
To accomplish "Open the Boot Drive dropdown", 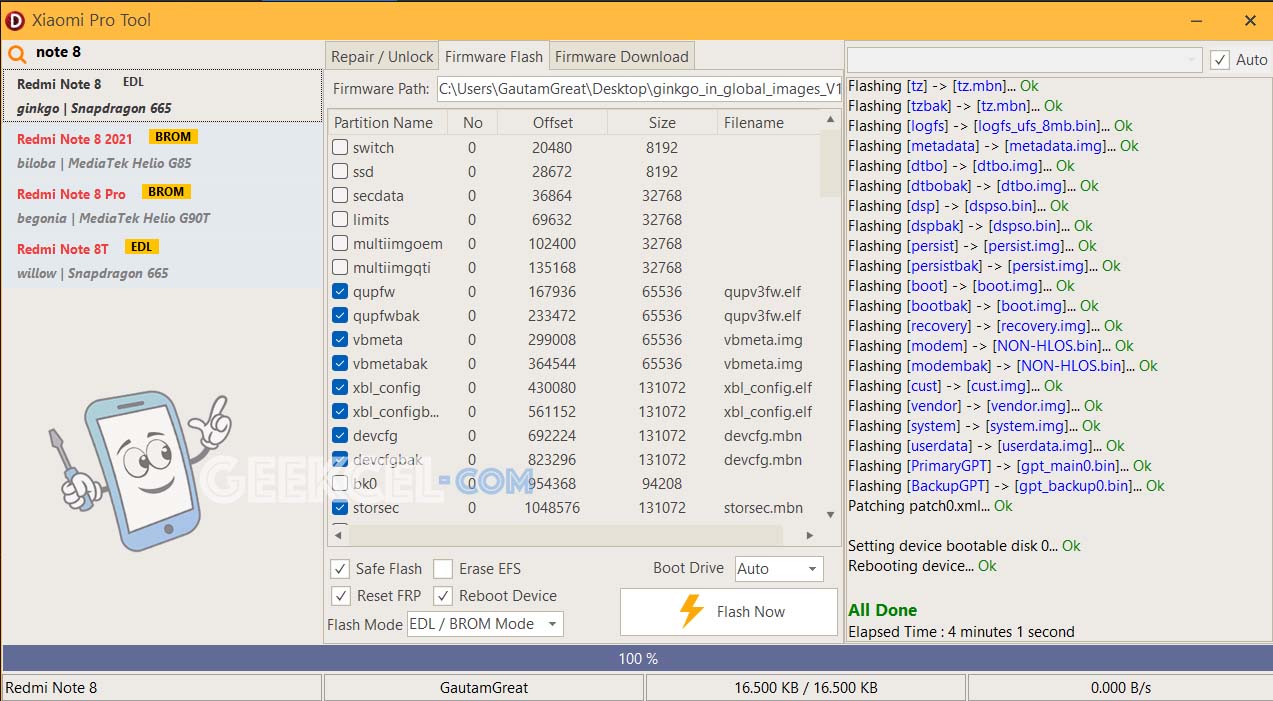I will coord(779,569).
